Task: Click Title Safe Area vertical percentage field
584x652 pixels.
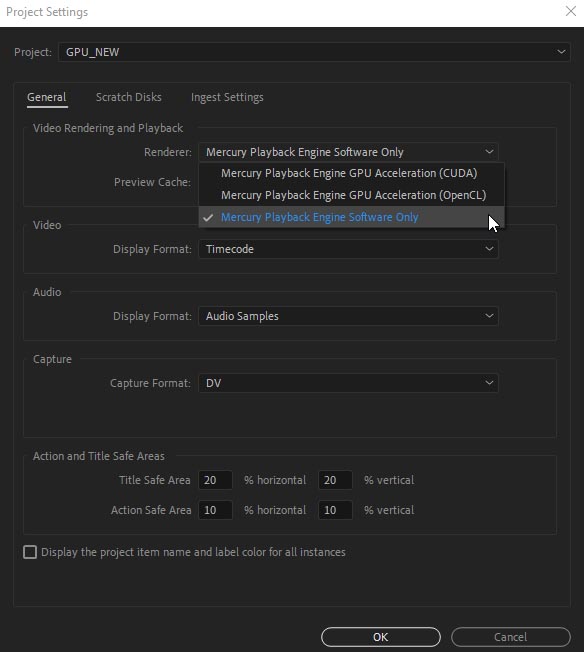Action: click(x=335, y=480)
